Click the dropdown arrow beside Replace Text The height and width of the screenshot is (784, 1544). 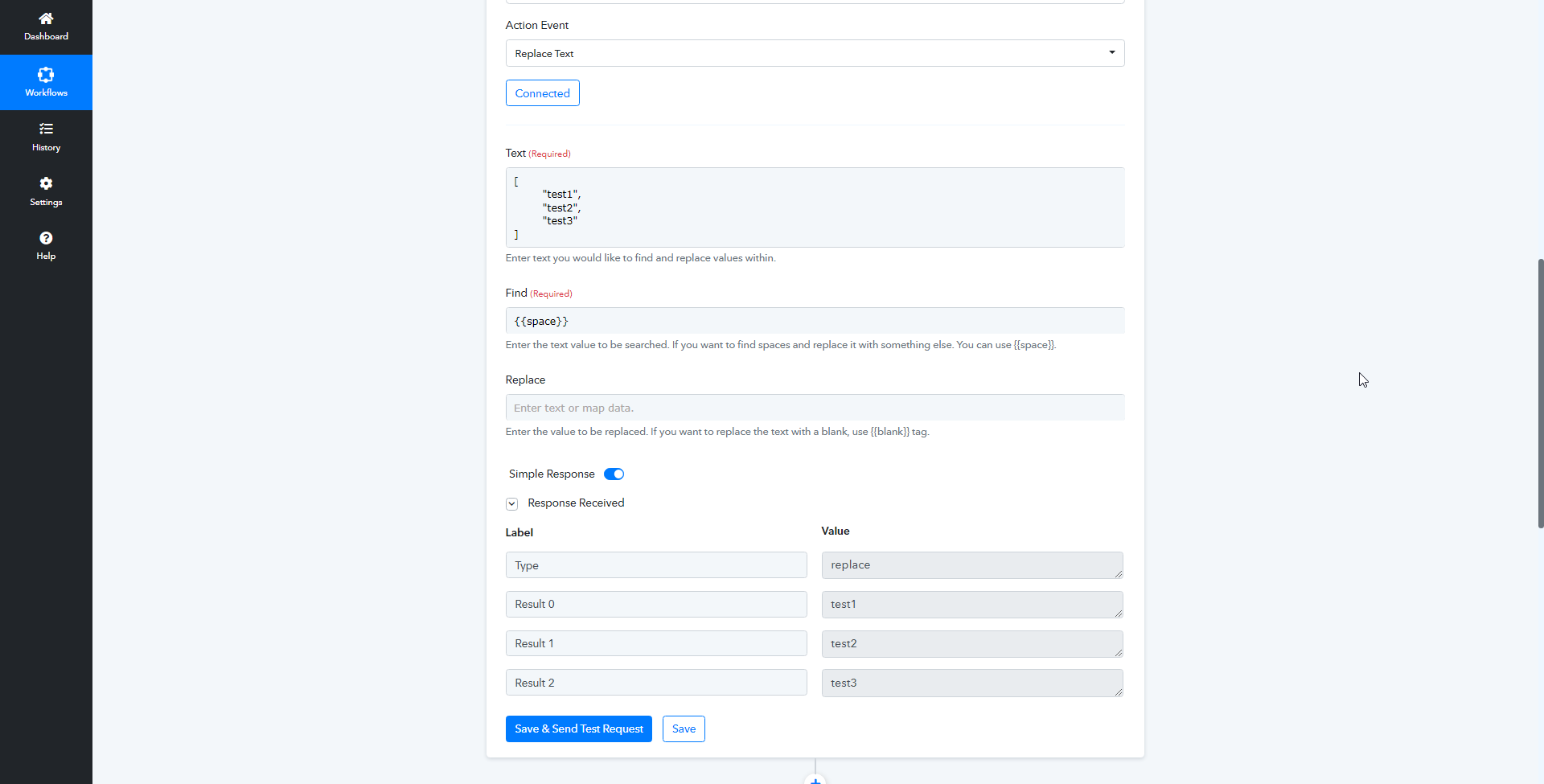click(1112, 52)
